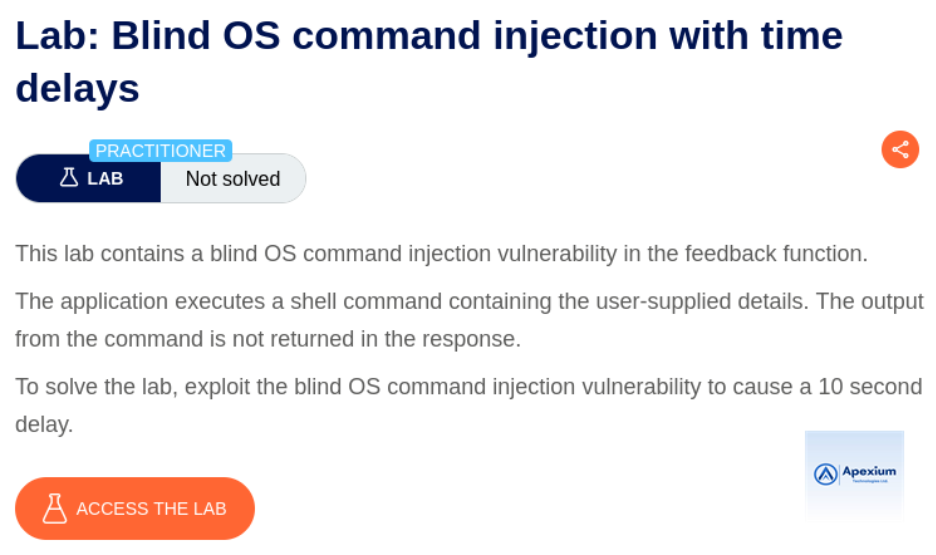Click the flask icon beside LAB label
This screenshot has width=936, height=555.
click(69, 179)
